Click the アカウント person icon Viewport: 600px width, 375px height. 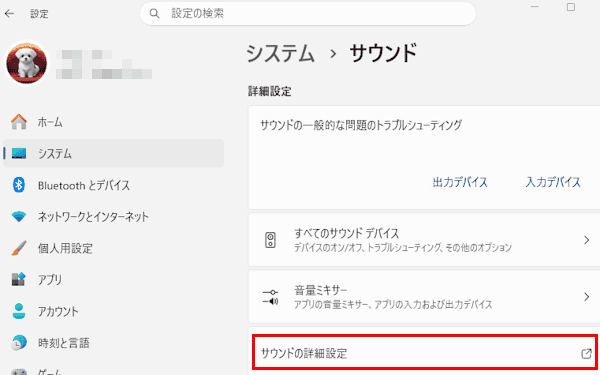(x=19, y=311)
